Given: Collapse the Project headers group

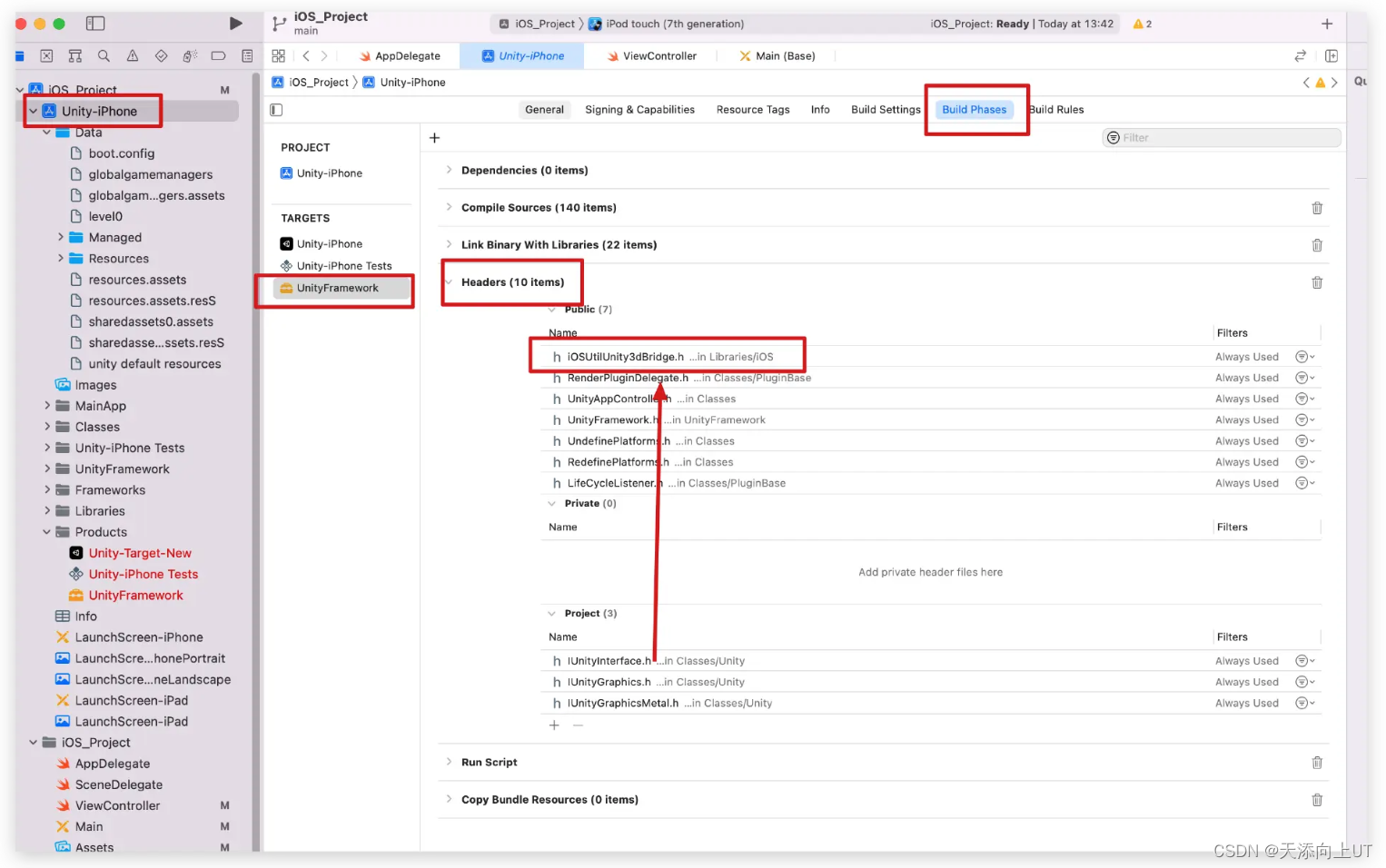Looking at the screenshot, I should [551, 613].
